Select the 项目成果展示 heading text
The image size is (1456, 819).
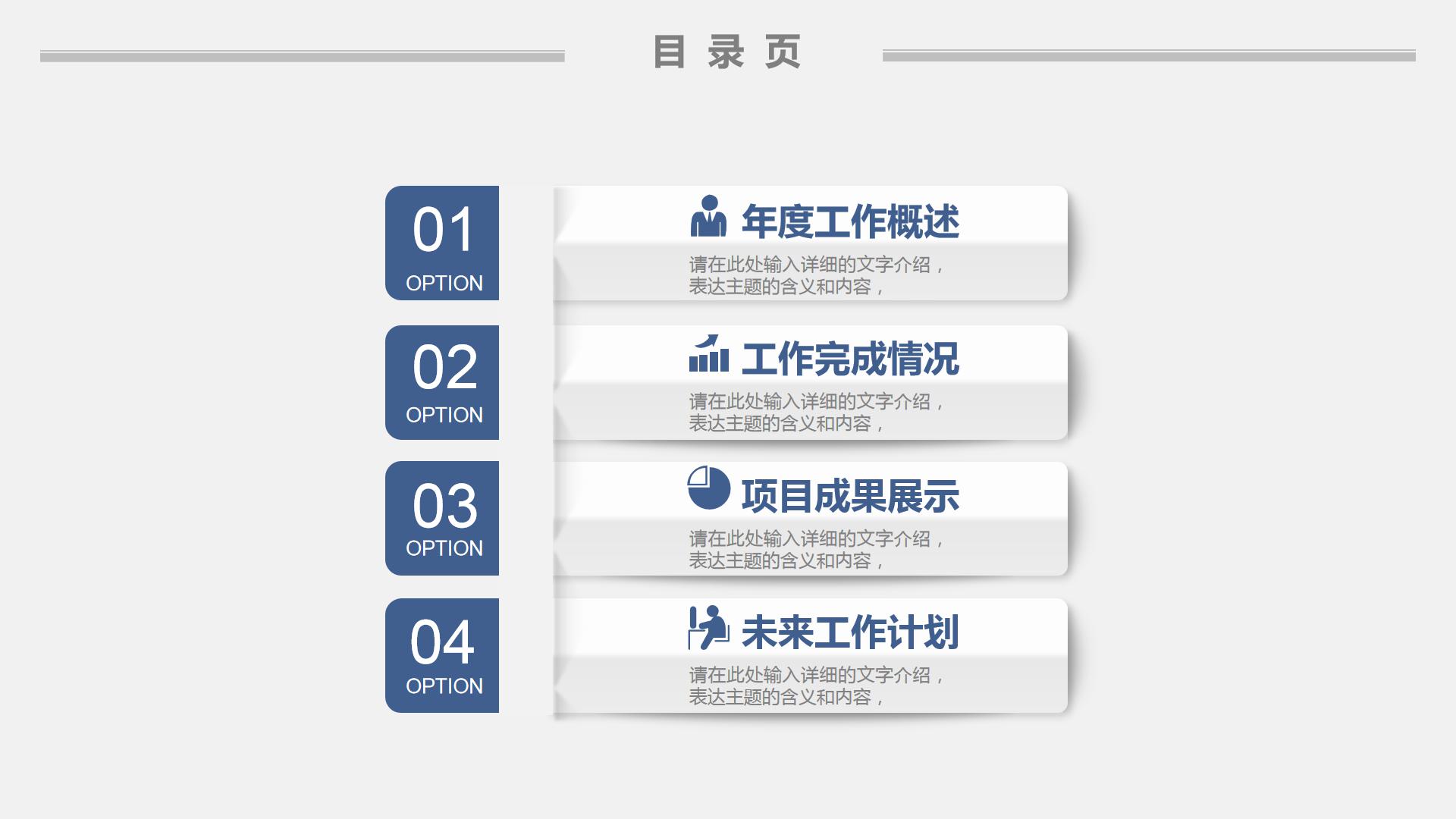click(851, 494)
